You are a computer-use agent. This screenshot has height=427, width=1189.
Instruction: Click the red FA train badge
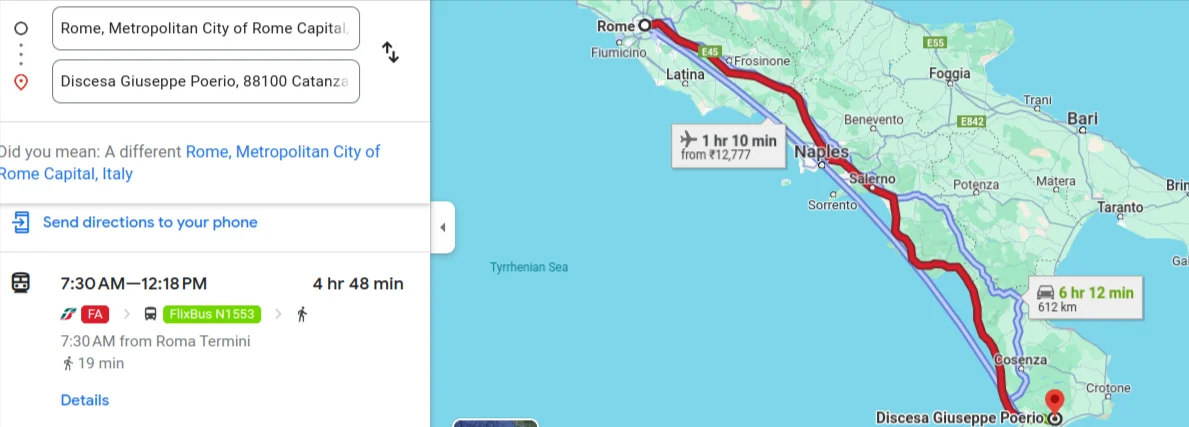click(95, 314)
